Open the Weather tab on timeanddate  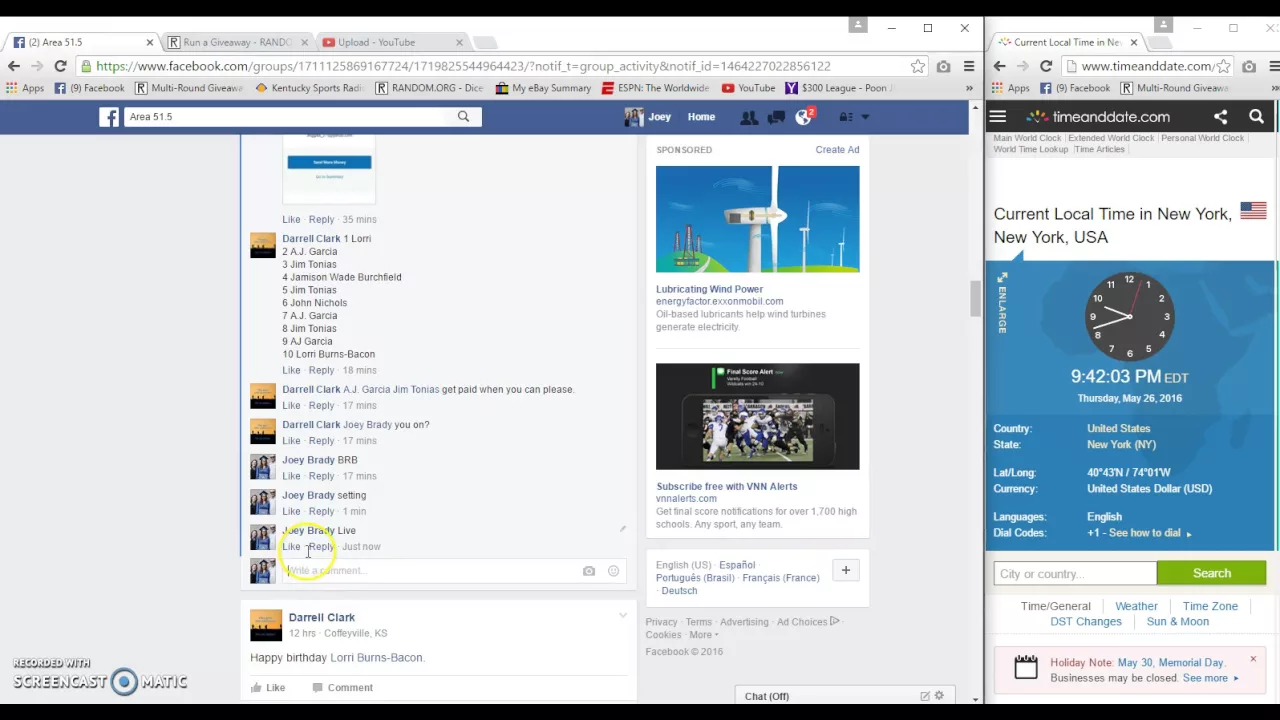click(x=1136, y=606)
